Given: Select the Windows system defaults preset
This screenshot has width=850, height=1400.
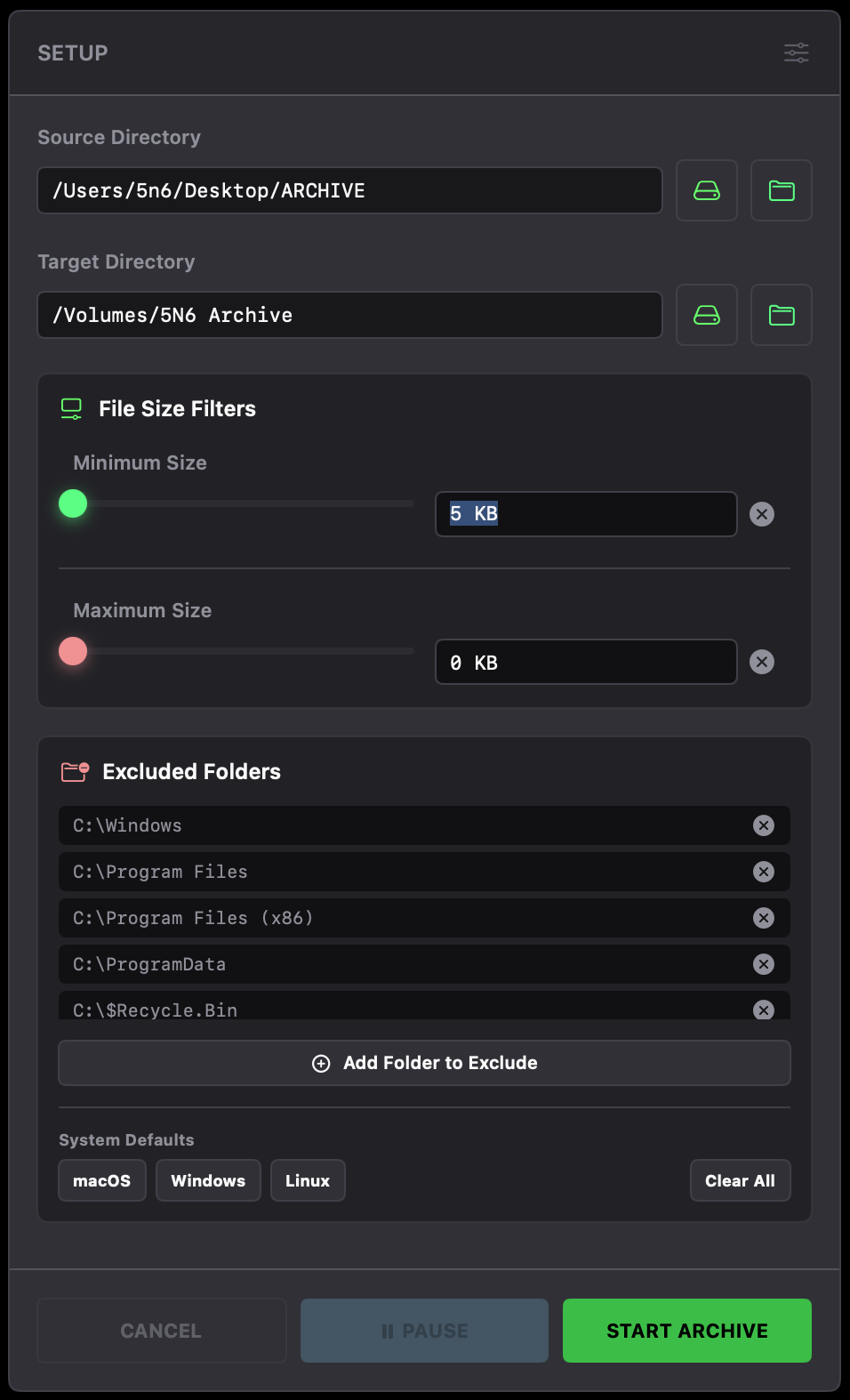Looking at the screenshot, I should 208,1180.
